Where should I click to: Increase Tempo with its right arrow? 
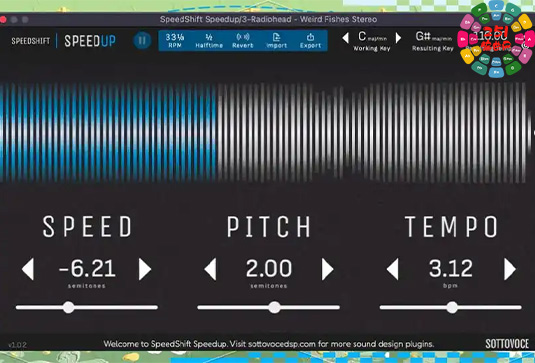[x=510, y=269]
